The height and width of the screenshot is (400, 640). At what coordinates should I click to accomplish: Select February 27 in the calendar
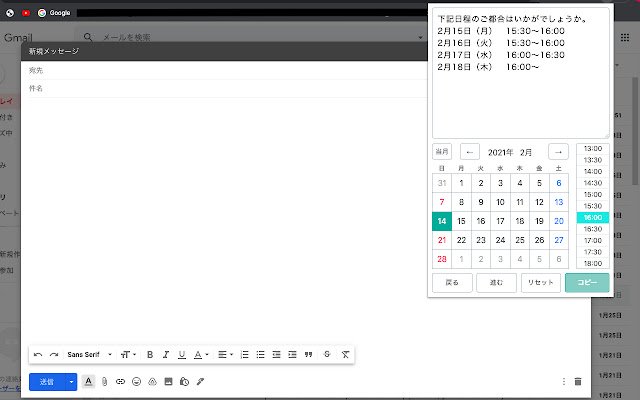coord(559,240)
